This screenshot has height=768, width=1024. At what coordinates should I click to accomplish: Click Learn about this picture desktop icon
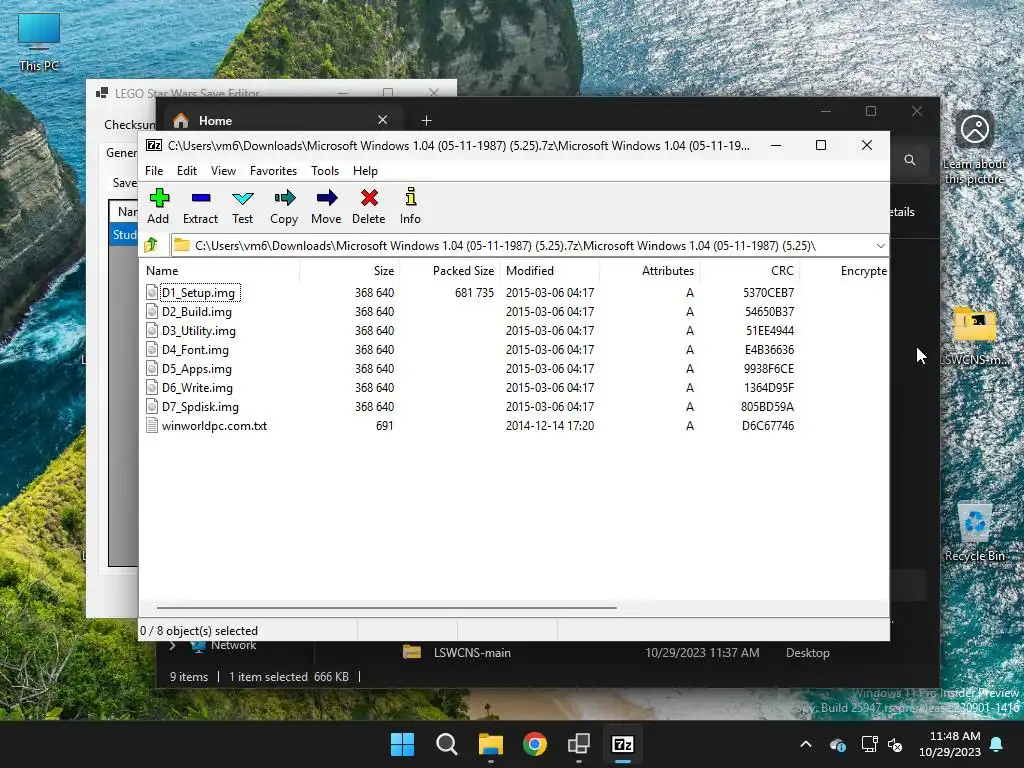[974, 148]
